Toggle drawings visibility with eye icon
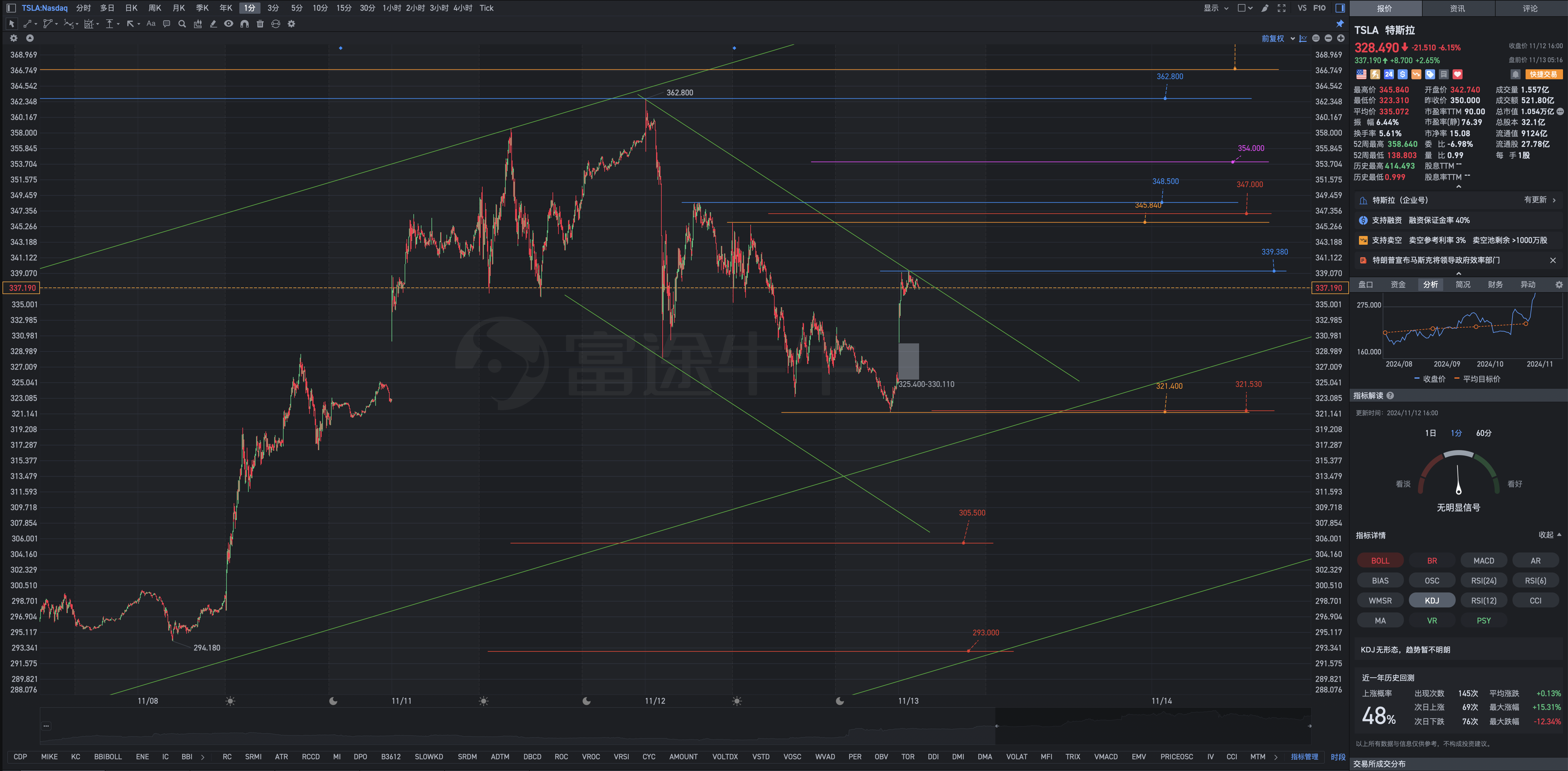The height and width of the screenshot is (771, 1568). click(229, 24)
